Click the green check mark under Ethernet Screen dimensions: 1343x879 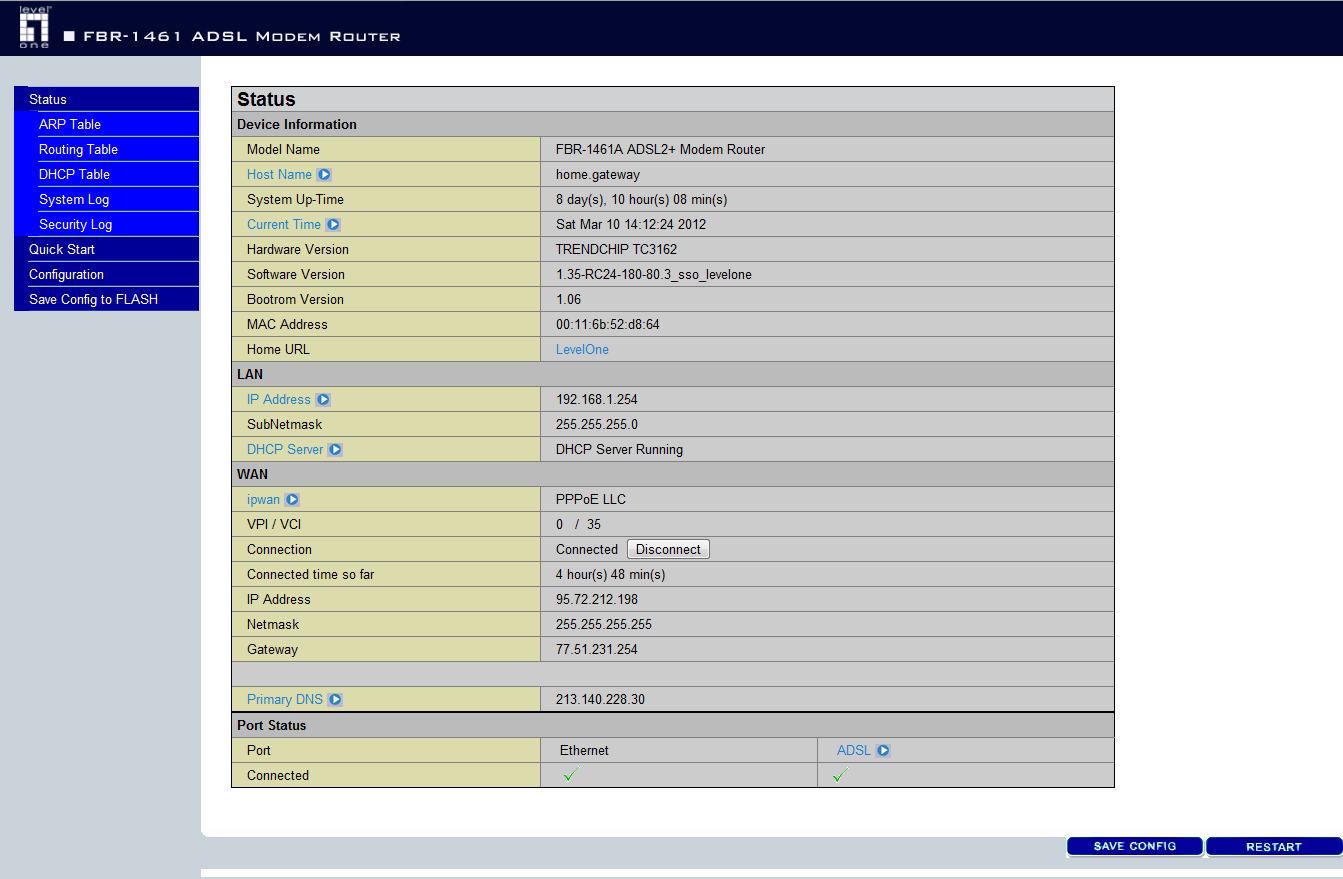570,776
